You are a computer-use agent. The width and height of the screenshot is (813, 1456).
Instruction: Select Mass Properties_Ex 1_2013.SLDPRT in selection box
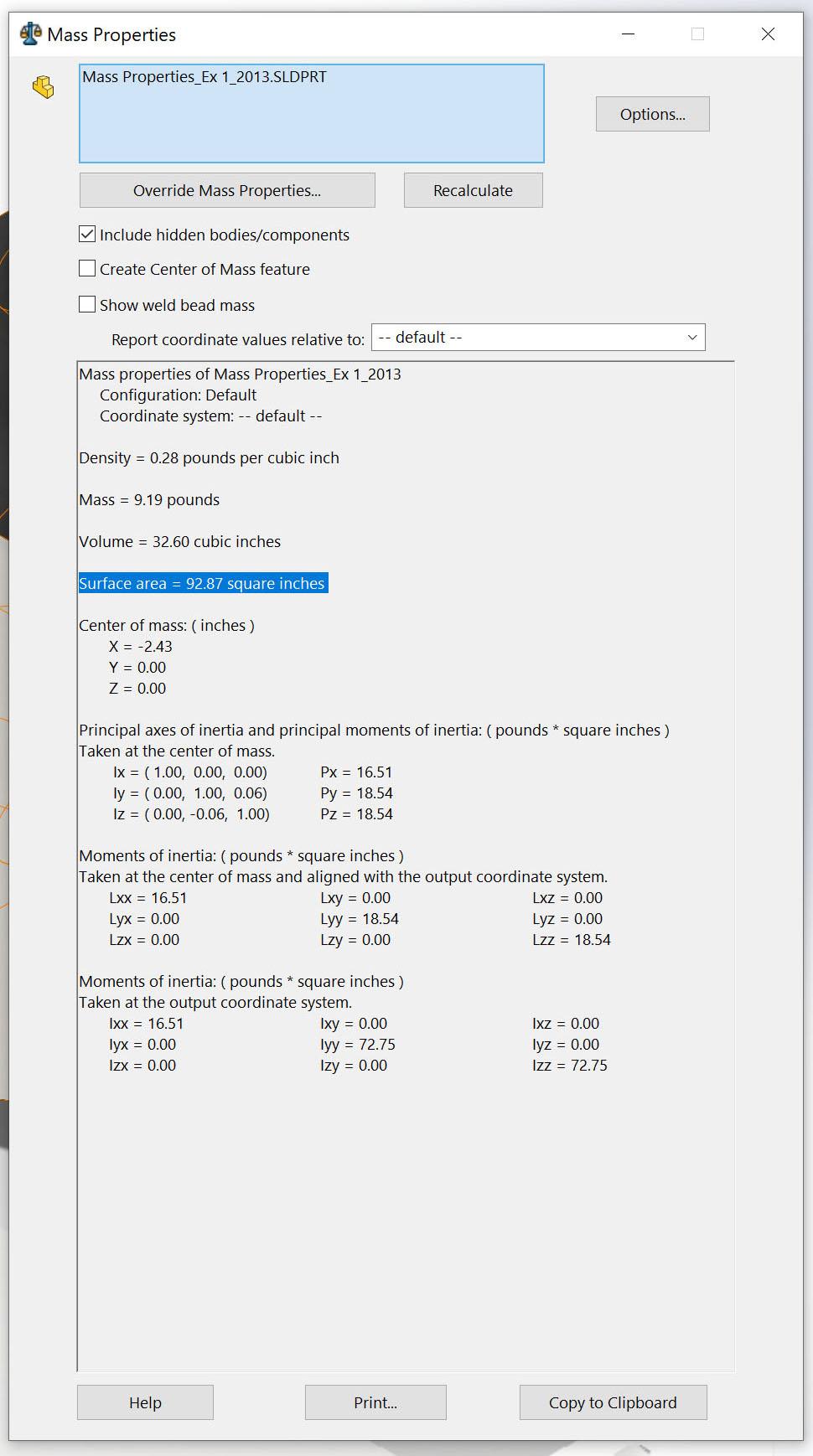pos(205,77)
